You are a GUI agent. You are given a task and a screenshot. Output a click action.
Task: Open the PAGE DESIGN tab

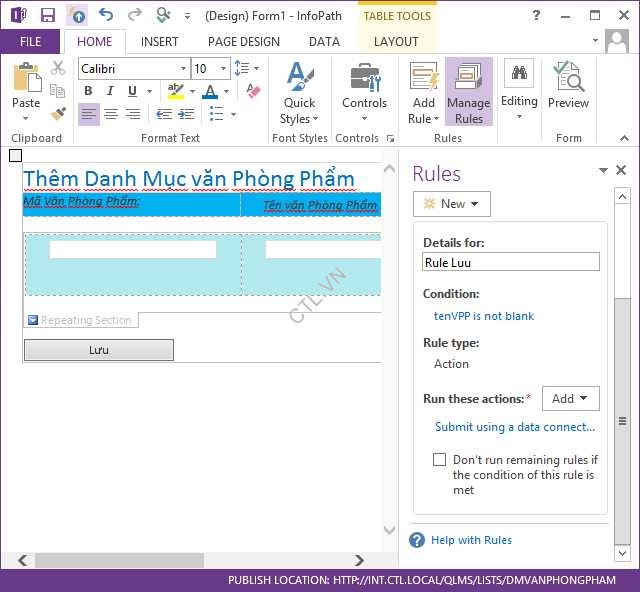(244, 42)
